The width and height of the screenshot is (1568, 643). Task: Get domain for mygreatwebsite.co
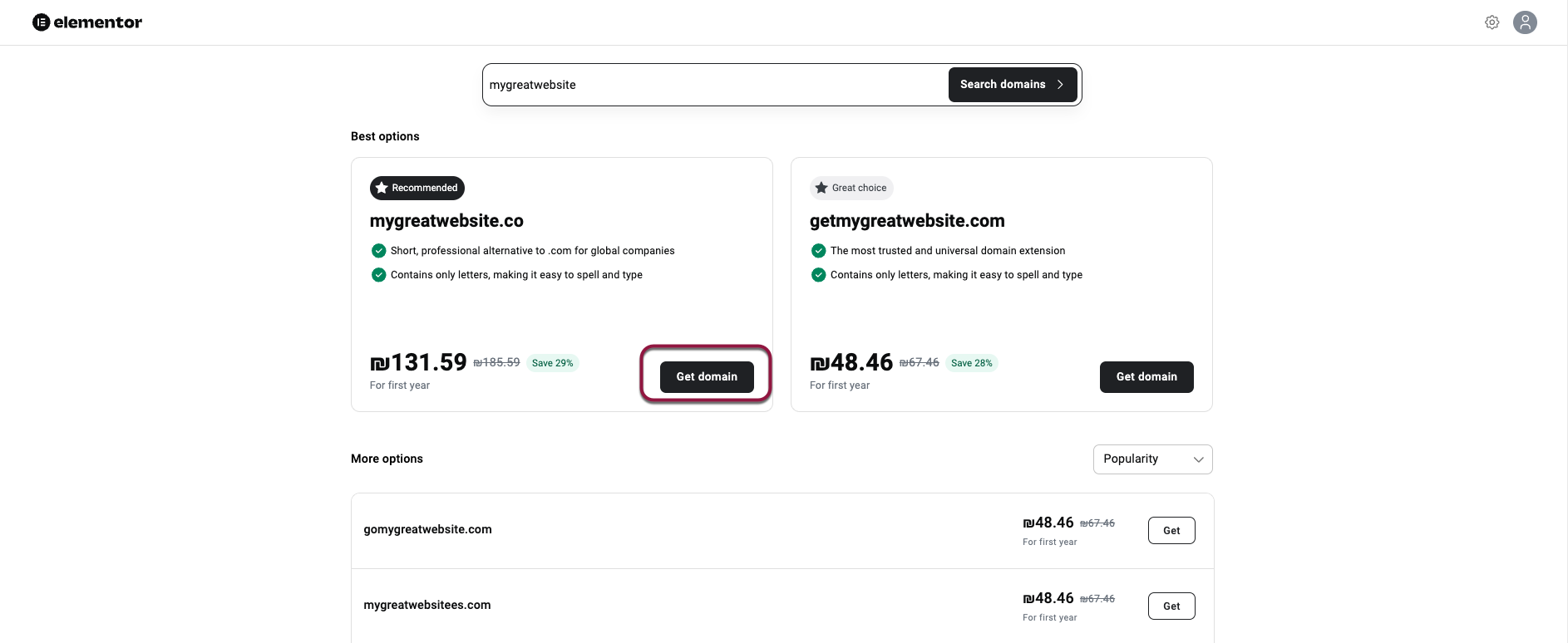707,377
